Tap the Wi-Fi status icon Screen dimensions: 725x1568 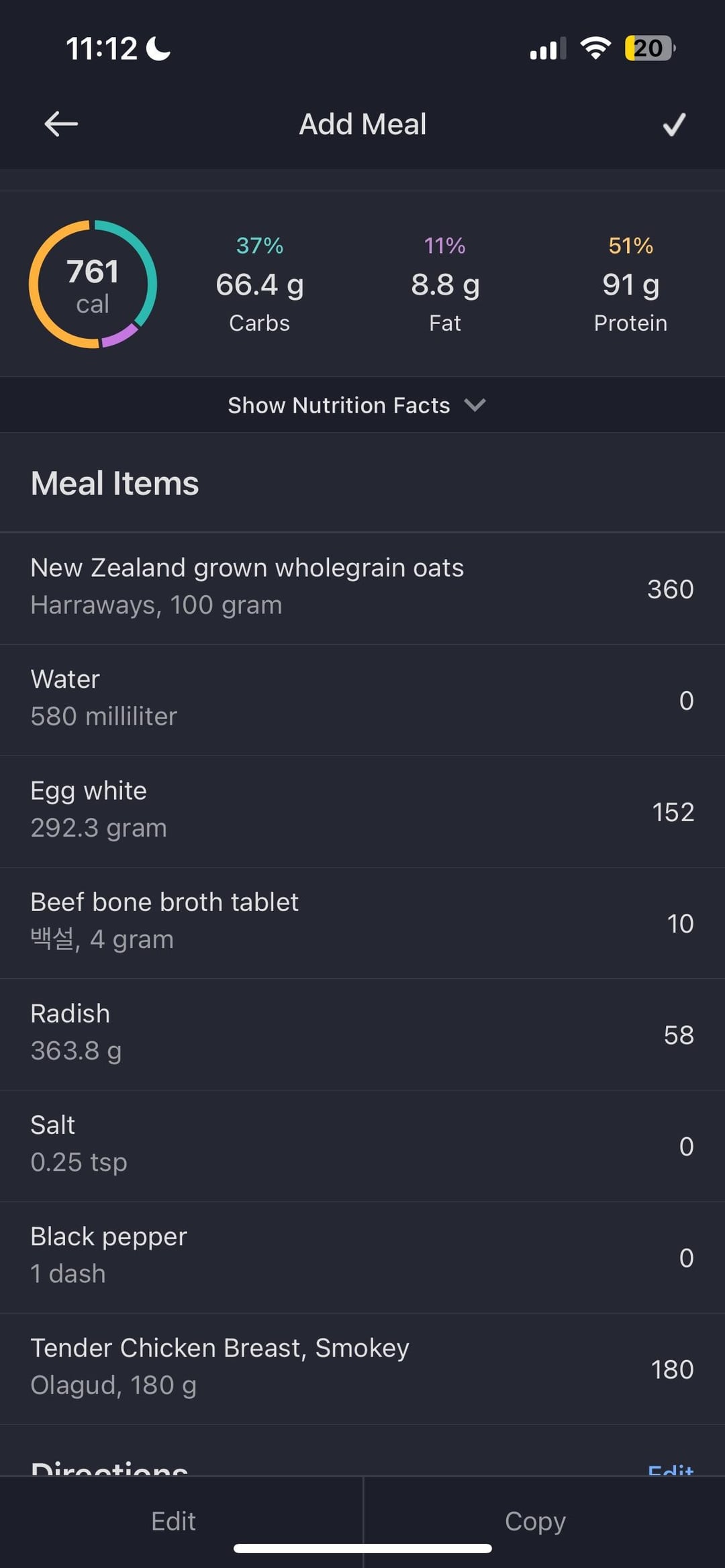tap(595, 48)
